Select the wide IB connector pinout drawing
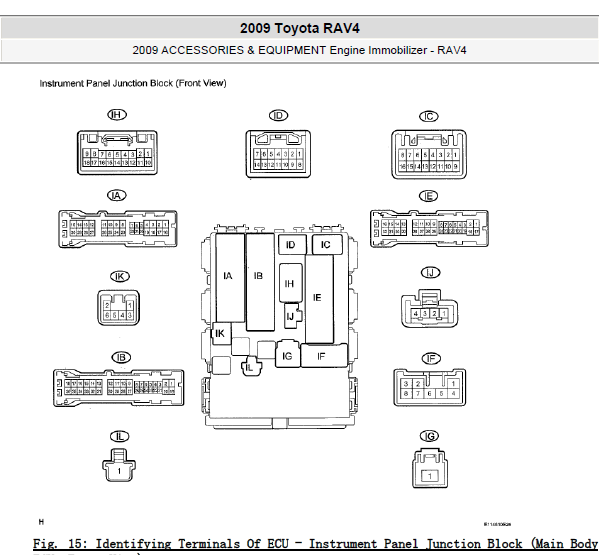 119,388
